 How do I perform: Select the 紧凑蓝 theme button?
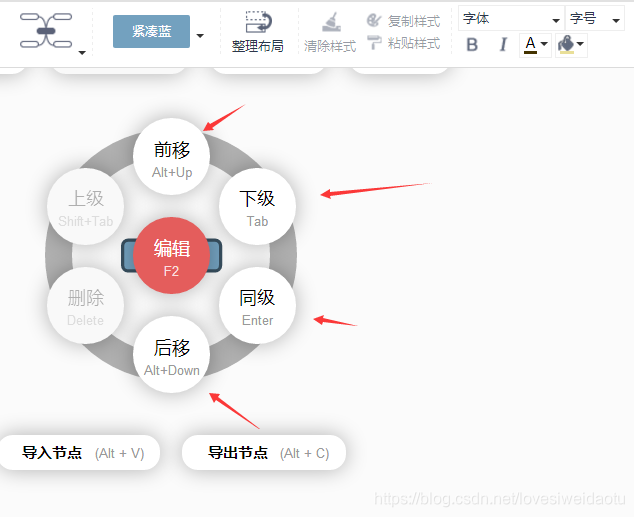[x=151, y=31]
